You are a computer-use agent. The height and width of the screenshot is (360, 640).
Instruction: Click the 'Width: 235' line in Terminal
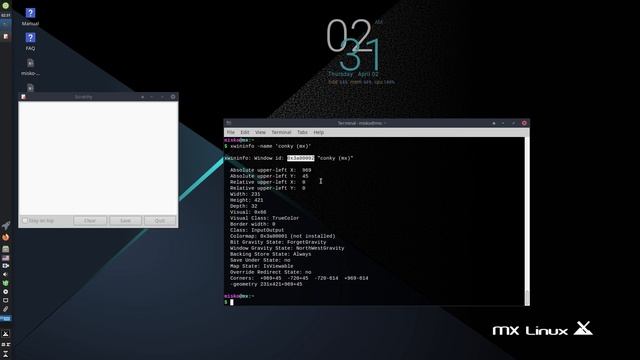(x=245, y=194)
